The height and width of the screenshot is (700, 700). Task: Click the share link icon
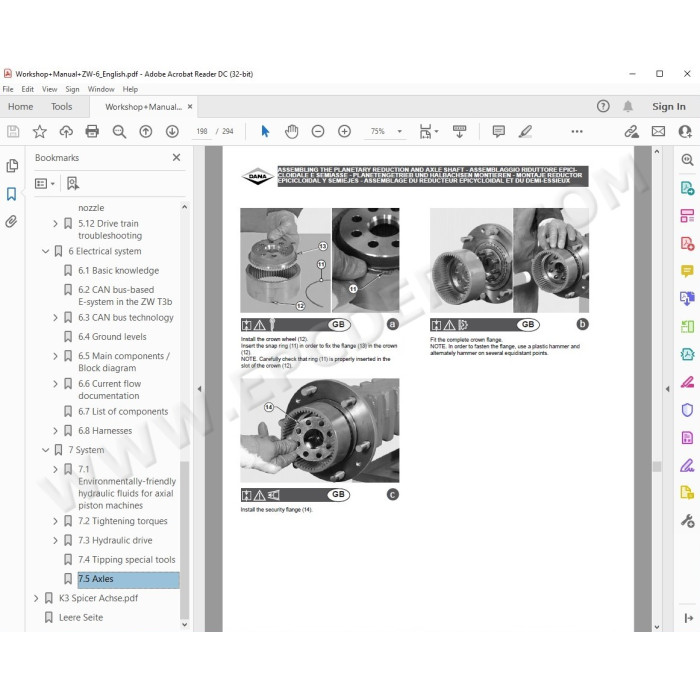pyautogui.click(x=631, y=131)
